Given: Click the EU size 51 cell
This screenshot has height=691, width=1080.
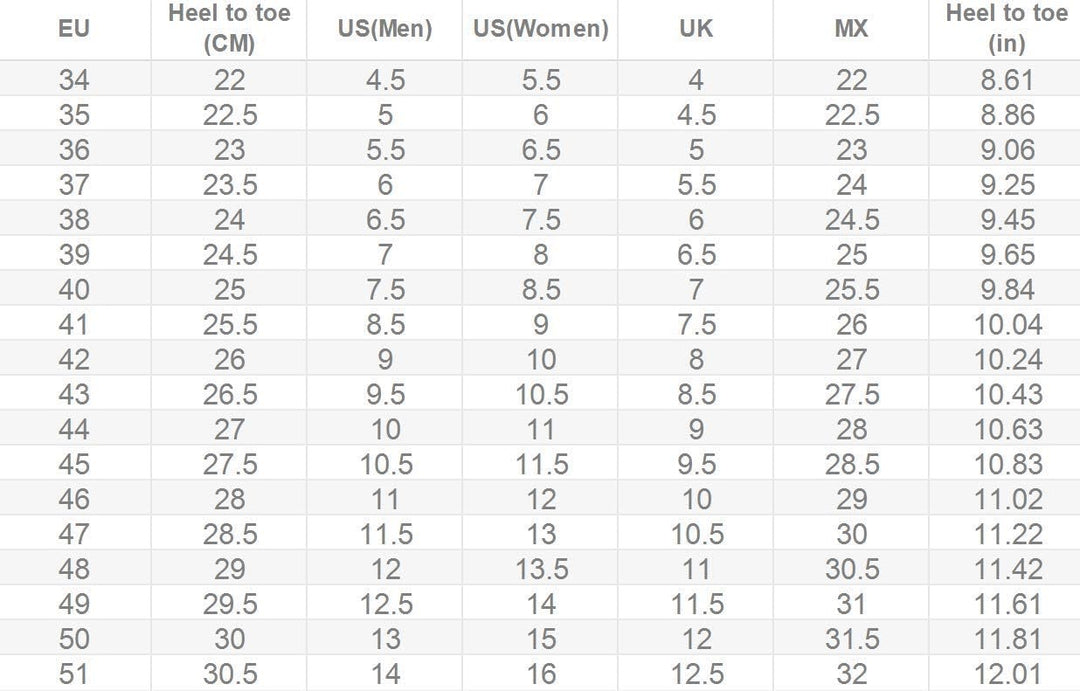Looking at the screenshot, I should click(x=74, y=674).
